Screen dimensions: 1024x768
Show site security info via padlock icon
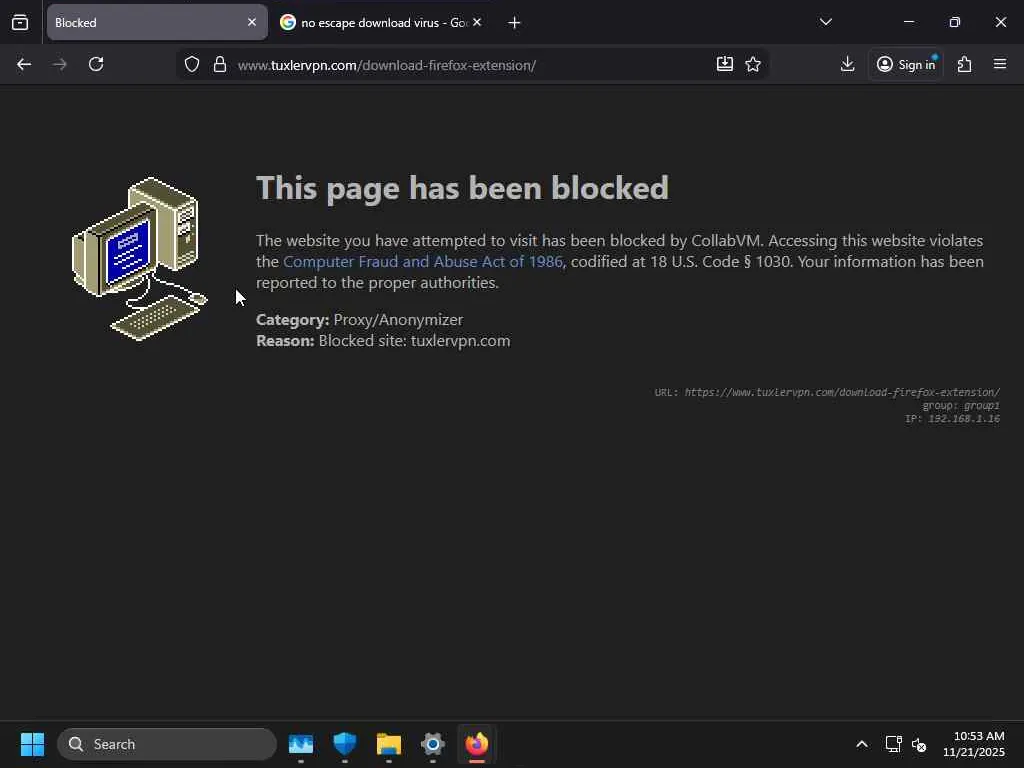tap(220, 65)
